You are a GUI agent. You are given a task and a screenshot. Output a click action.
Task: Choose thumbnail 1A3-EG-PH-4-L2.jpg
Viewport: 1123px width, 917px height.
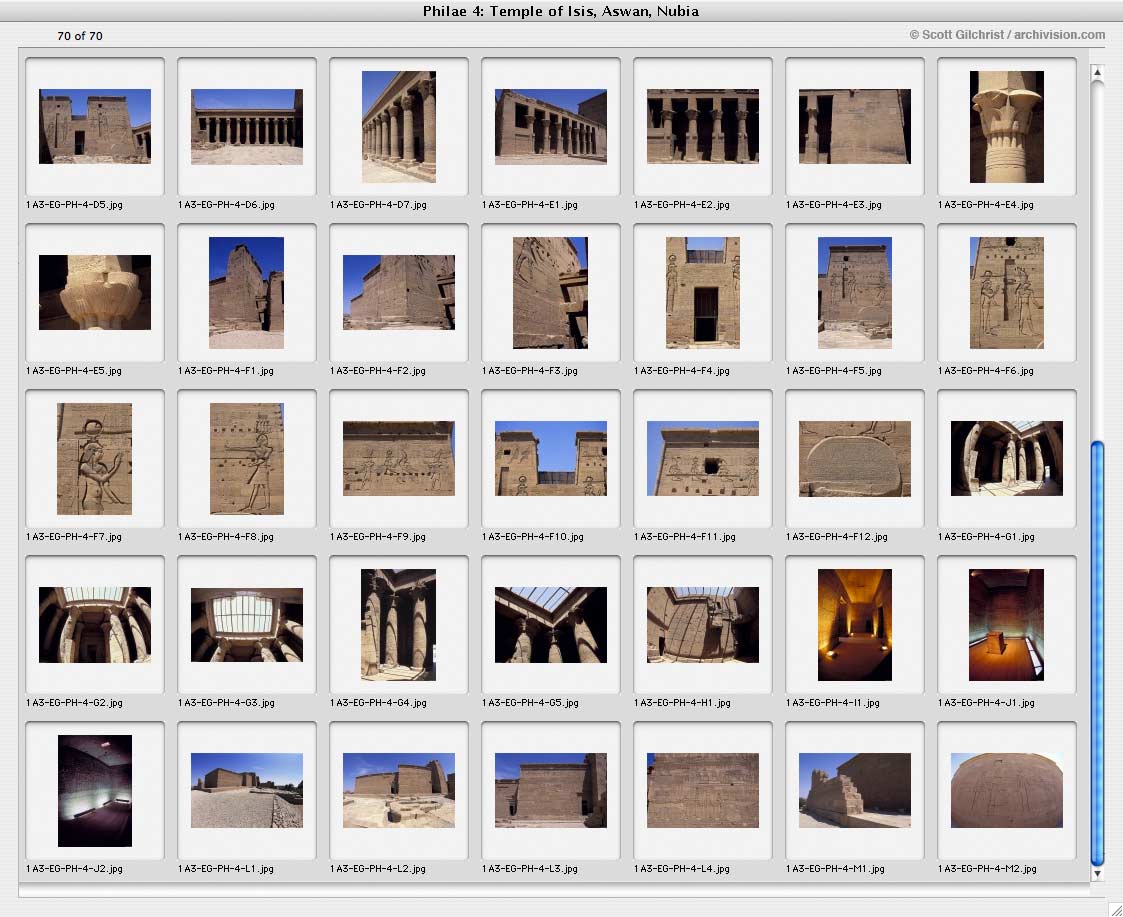pyautogui.click(x=398, y=790)
